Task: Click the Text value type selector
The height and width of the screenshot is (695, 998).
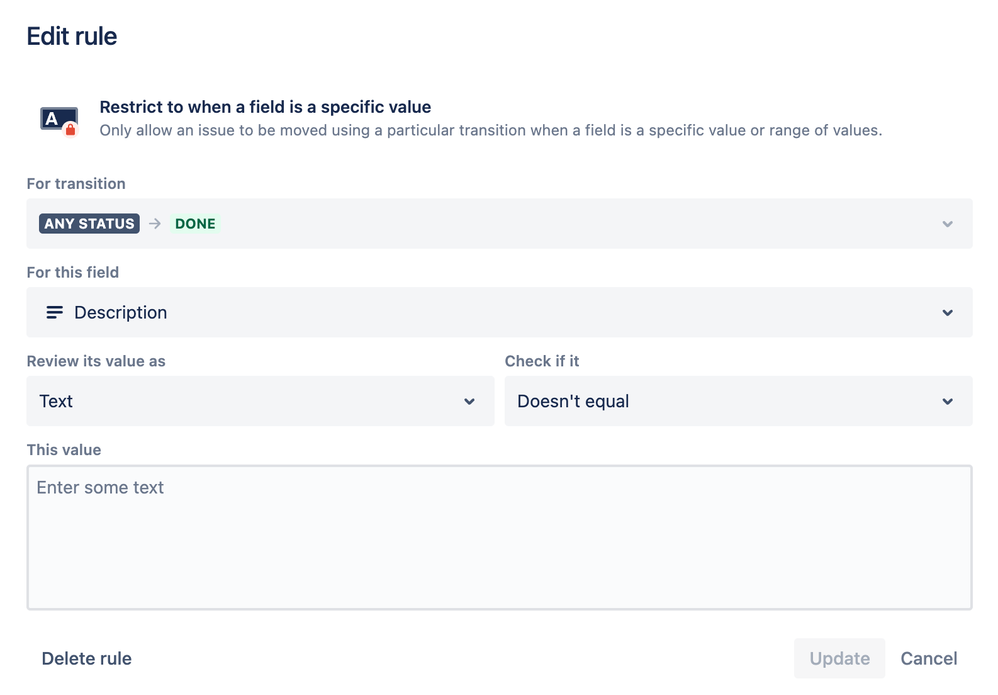Action: (x=260, y=401)
